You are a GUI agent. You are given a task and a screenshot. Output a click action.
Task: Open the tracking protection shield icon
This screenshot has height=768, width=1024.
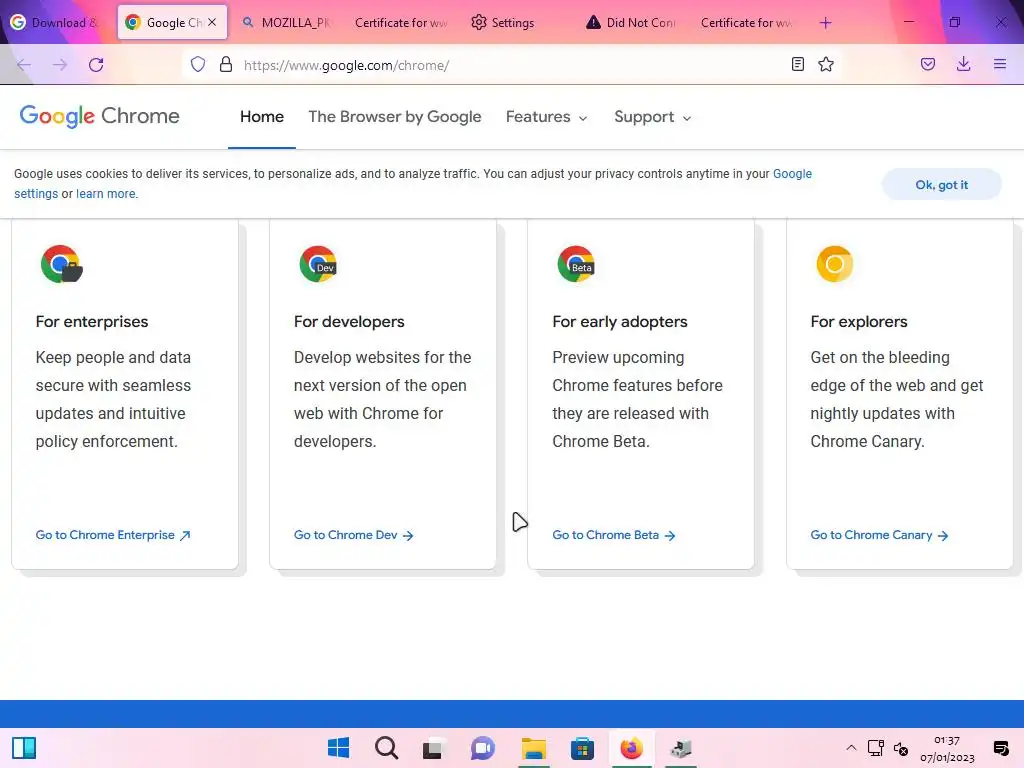coord(198,65)
